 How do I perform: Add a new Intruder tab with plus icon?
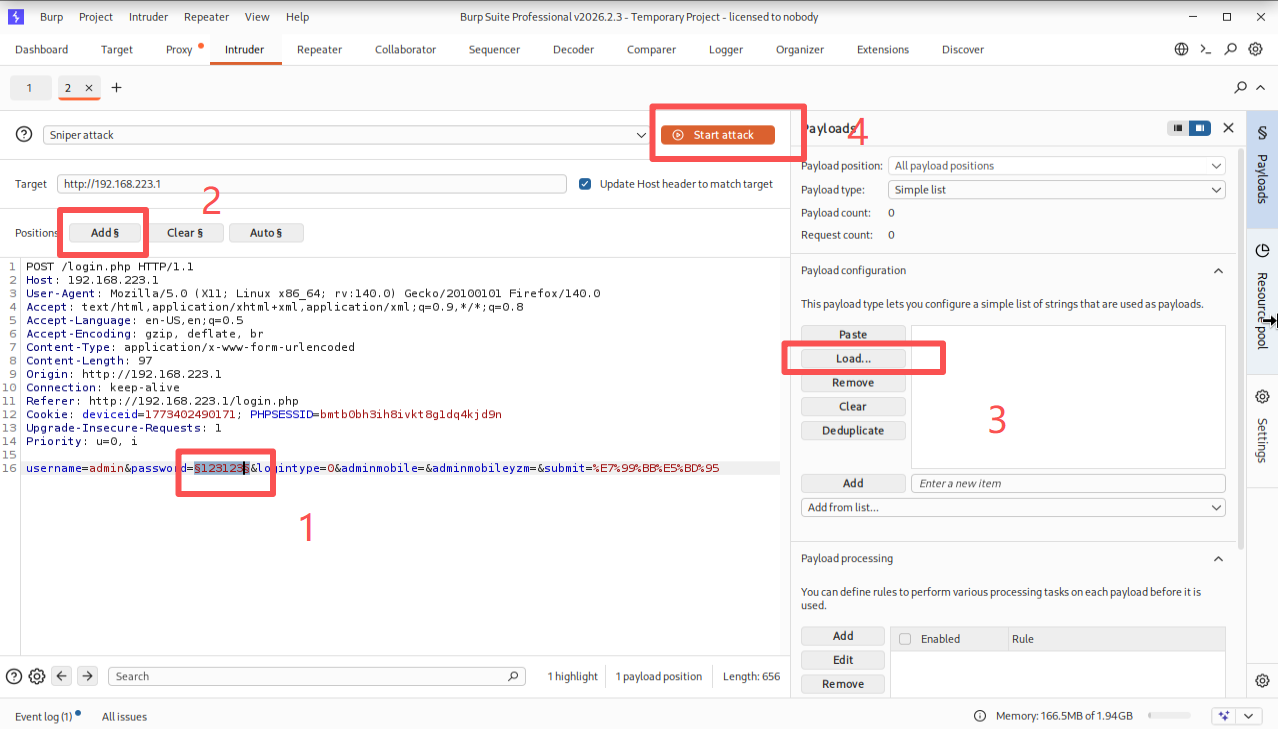116,88
